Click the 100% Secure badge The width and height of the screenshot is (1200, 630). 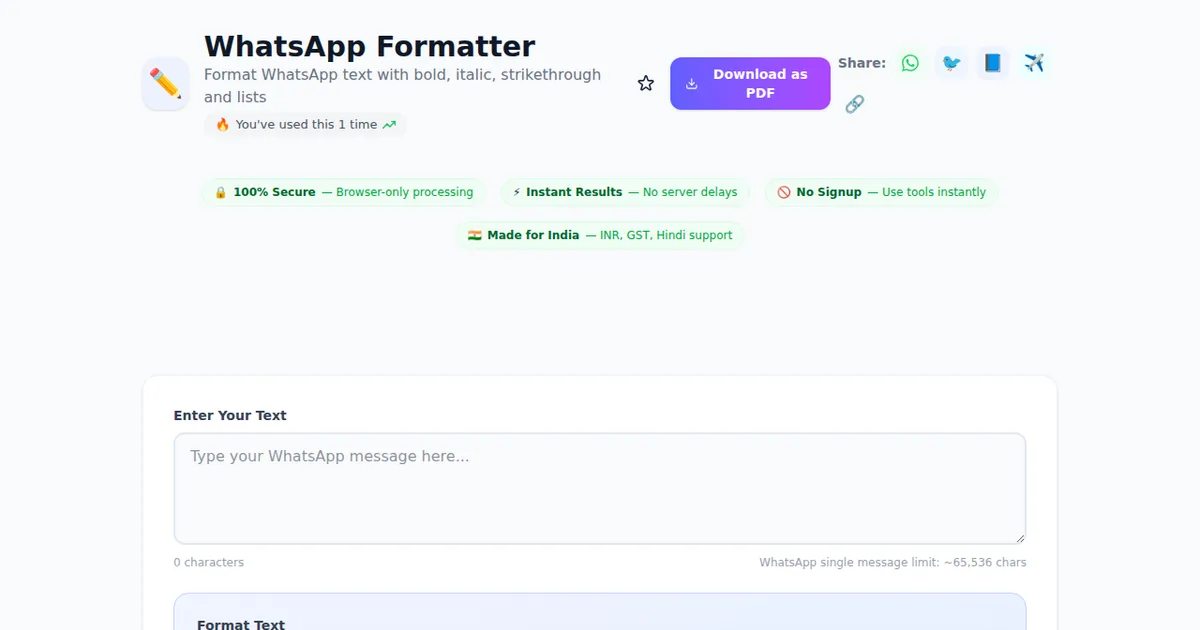343,192
